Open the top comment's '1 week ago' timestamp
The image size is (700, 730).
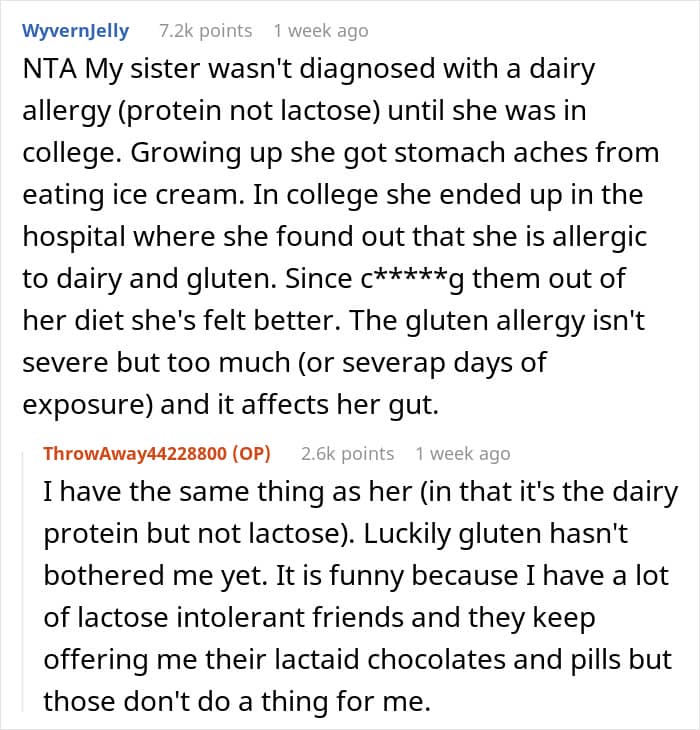[321, 31]
